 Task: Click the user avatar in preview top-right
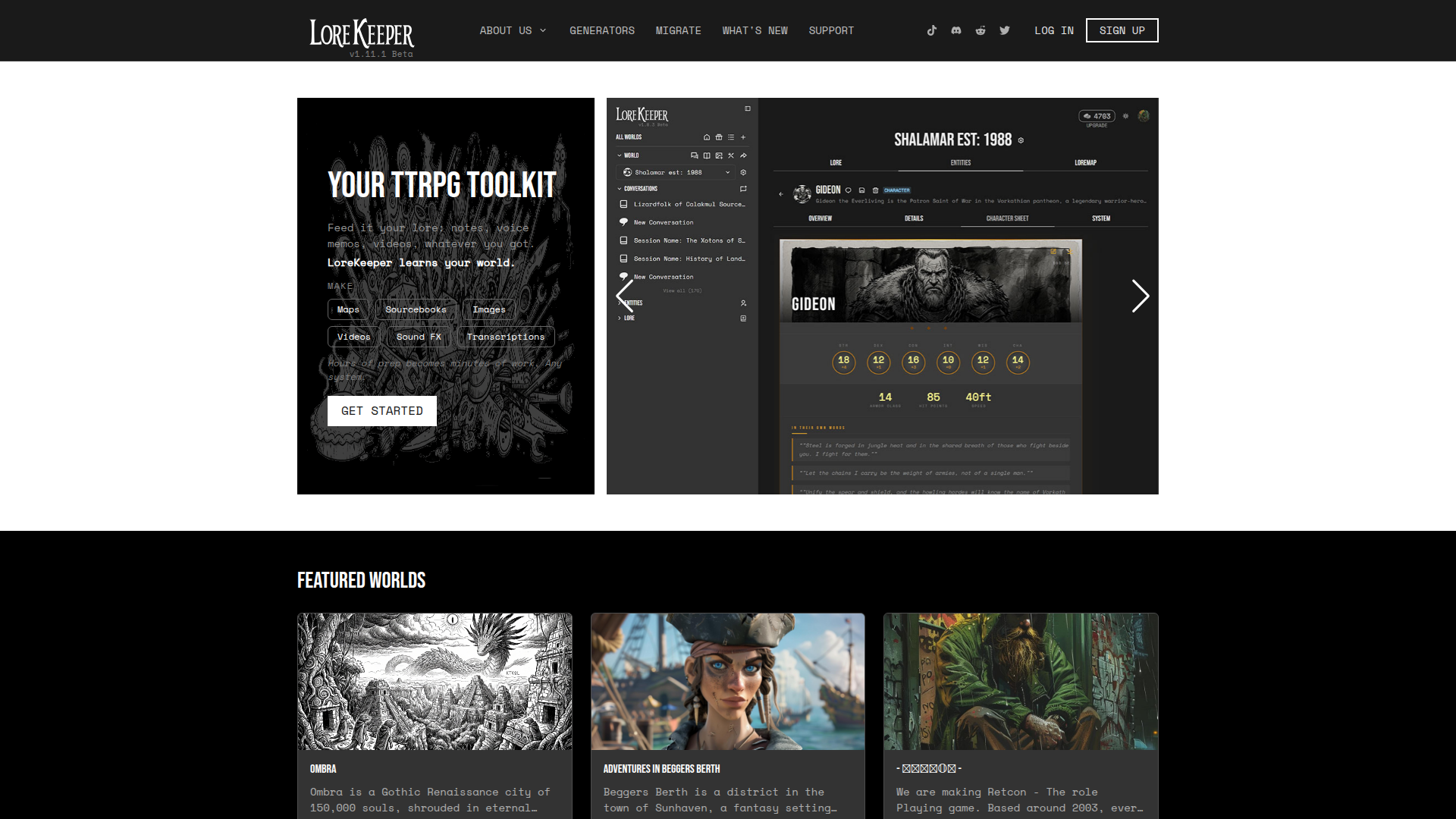[x=1144, y=116]
